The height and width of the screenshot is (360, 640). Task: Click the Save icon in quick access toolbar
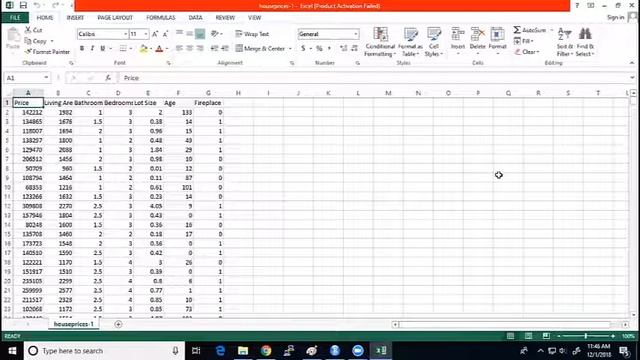[23, 5]
